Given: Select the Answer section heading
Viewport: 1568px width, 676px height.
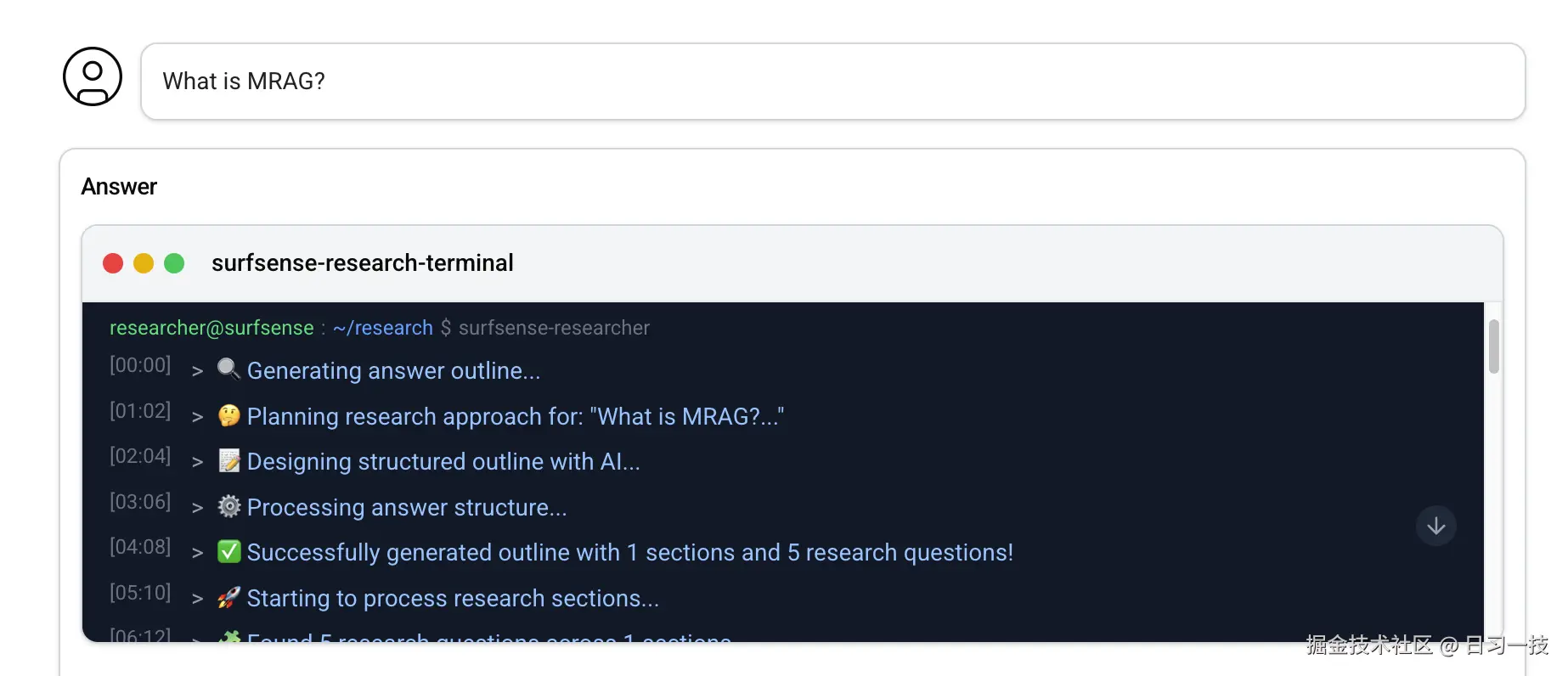Looking at the screenshot, I should pyautogui.click(x=118, y=186).
